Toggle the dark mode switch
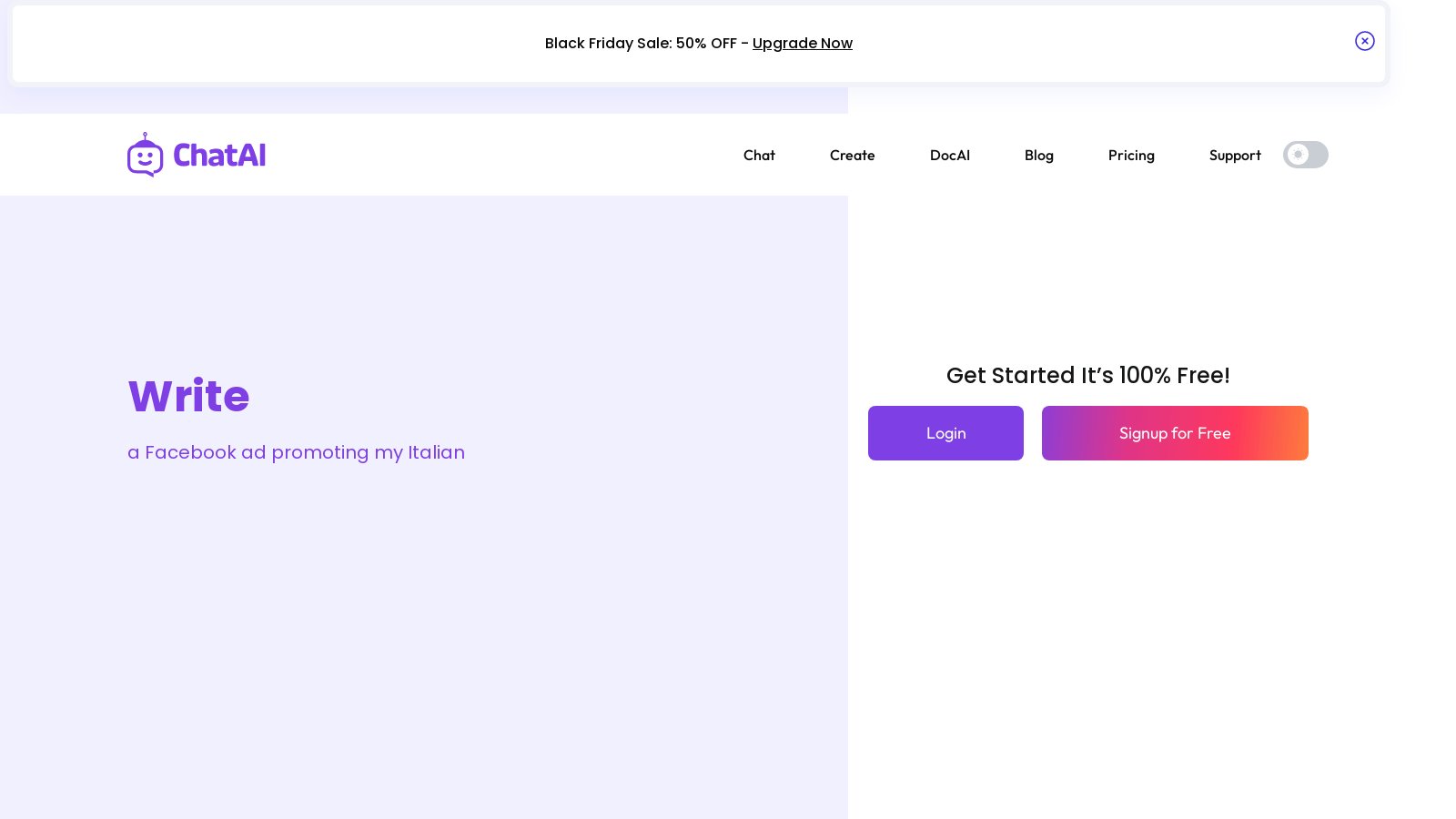Screen dimensions: 1456x819 point(1305,155)
